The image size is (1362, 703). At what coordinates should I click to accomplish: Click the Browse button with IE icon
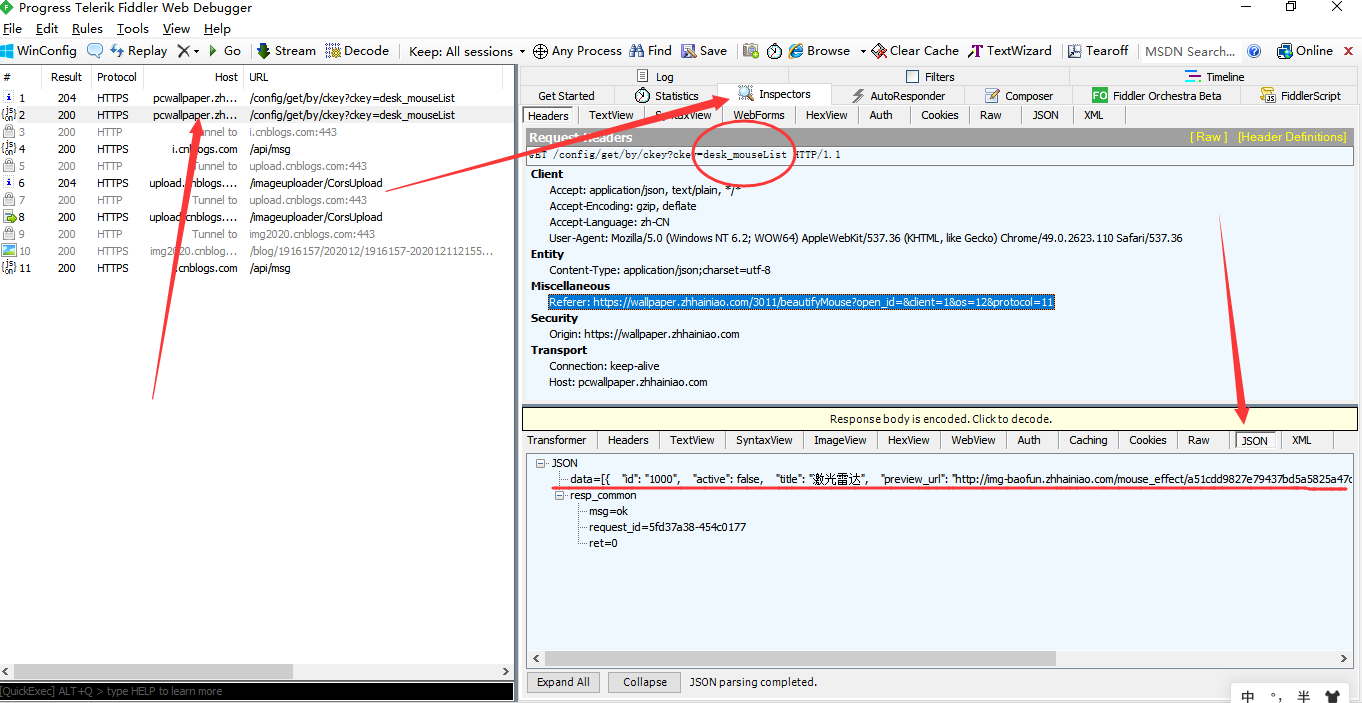pos(819,51)
